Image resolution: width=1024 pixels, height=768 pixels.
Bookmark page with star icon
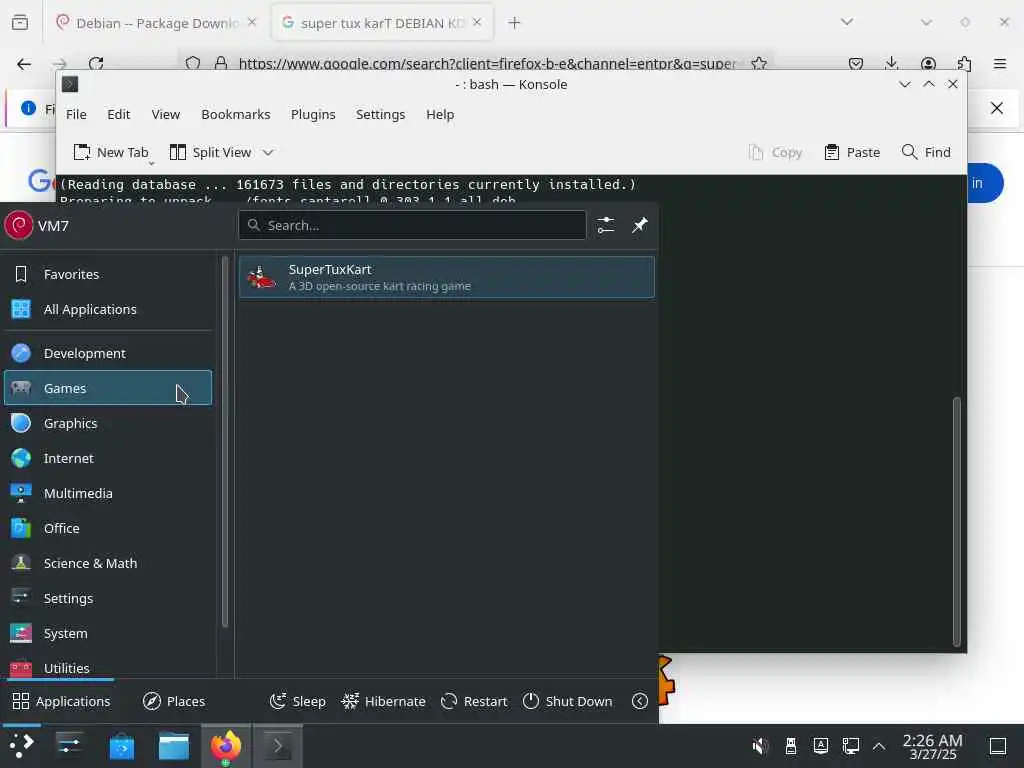758,63
